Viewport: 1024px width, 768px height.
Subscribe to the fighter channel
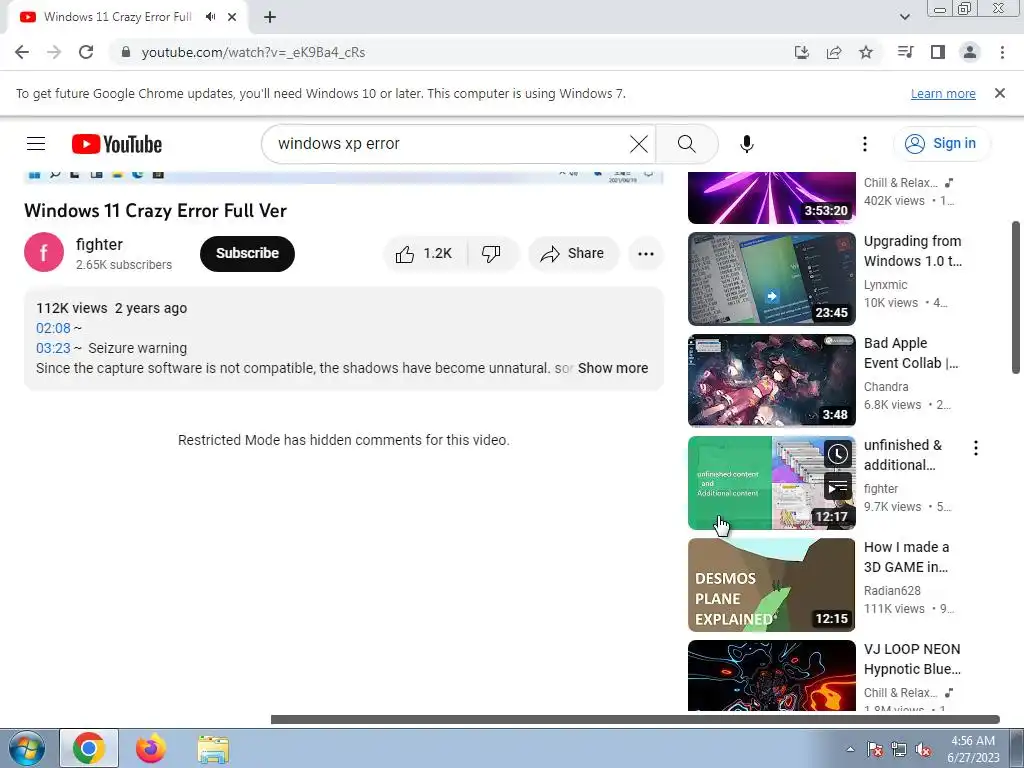pyautogui.click(x=248, y=253)
